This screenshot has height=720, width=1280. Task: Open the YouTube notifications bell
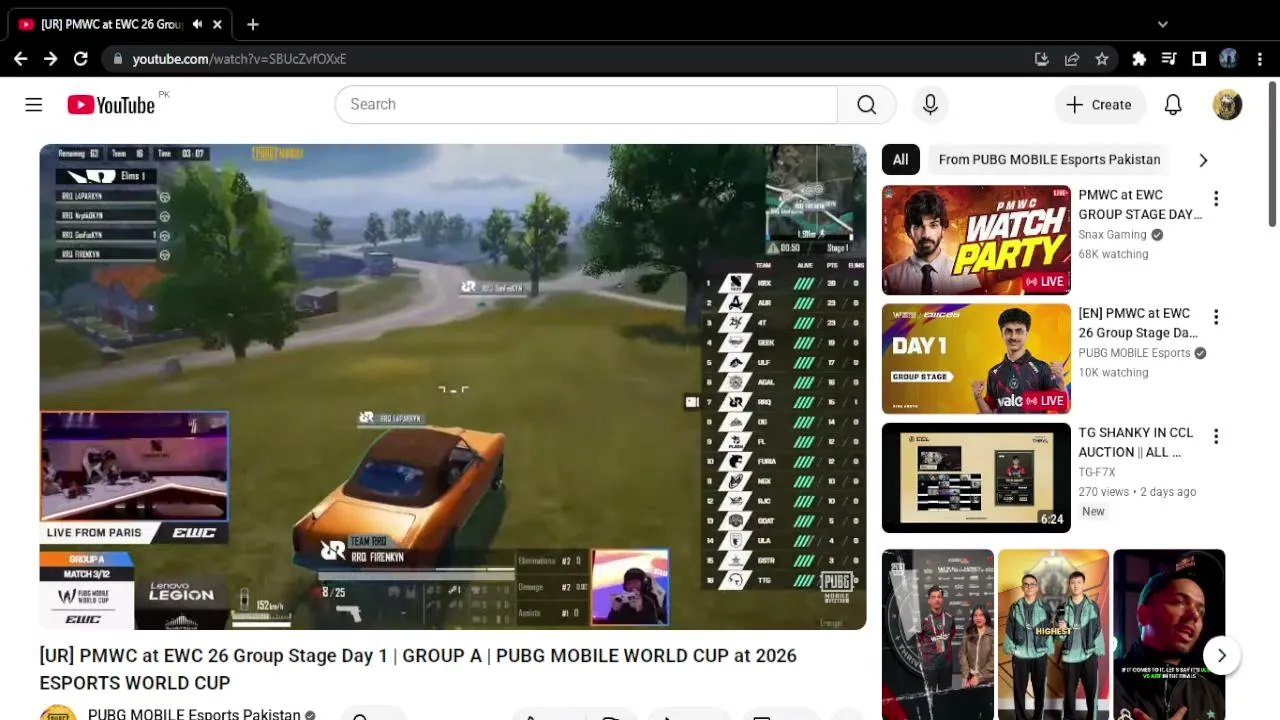[1173, 105]
